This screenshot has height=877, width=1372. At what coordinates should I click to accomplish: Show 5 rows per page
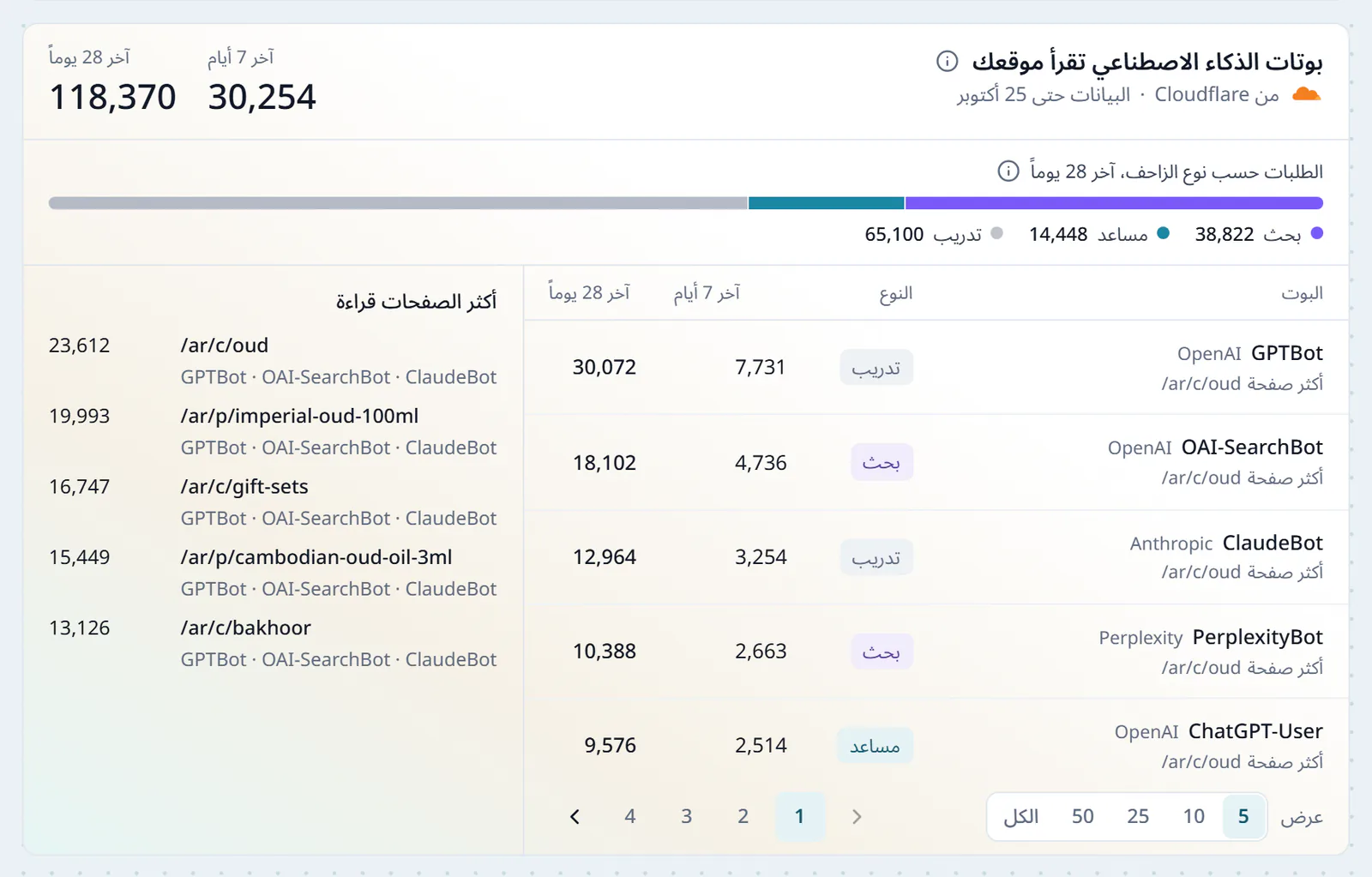click(x=1243, y=816)
